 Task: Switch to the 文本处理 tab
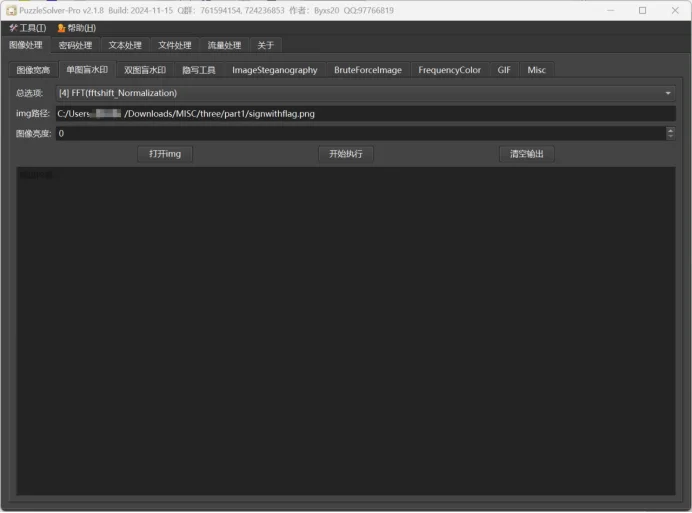click(125, 45)
